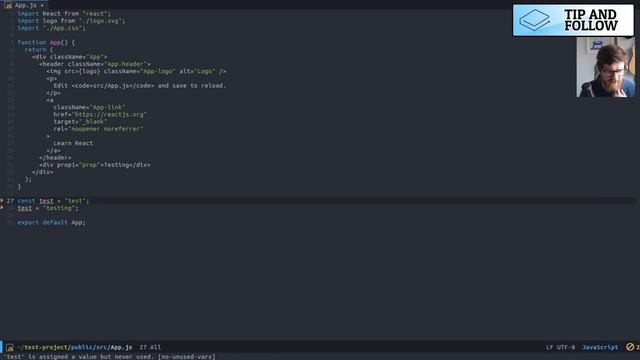Click the "Edit src/App.js and save to reload" line
The width and height of the screenshot is (640, 360).
coord(140,86)
